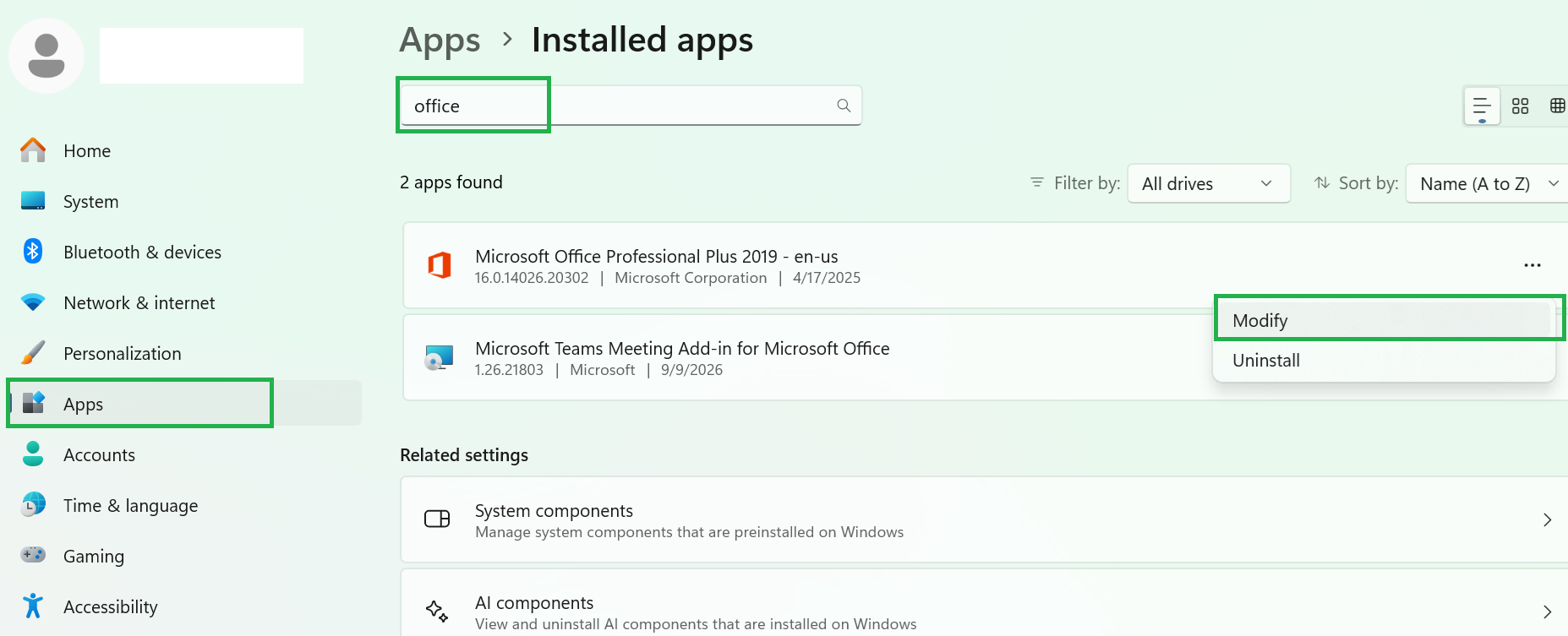This screenshot has width=1568, height=636.
Task: Click the Accessibility figure icon
Action: pos(33,606)
